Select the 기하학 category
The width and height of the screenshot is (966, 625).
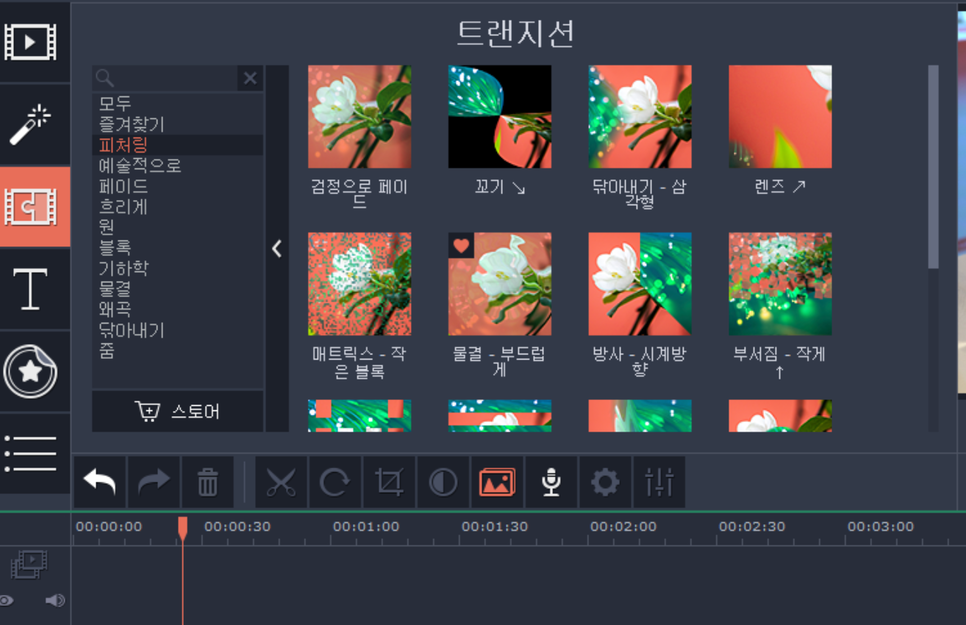point(177,268)
